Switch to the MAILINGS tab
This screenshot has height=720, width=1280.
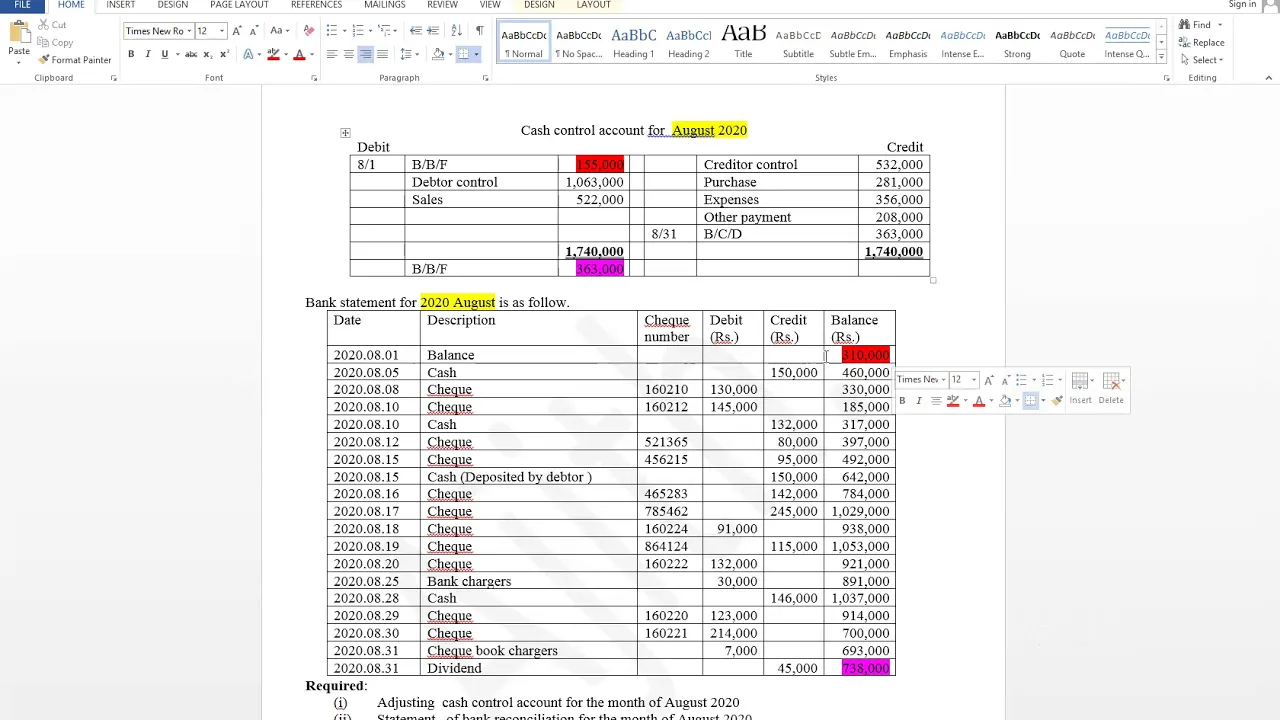(385, 5)
